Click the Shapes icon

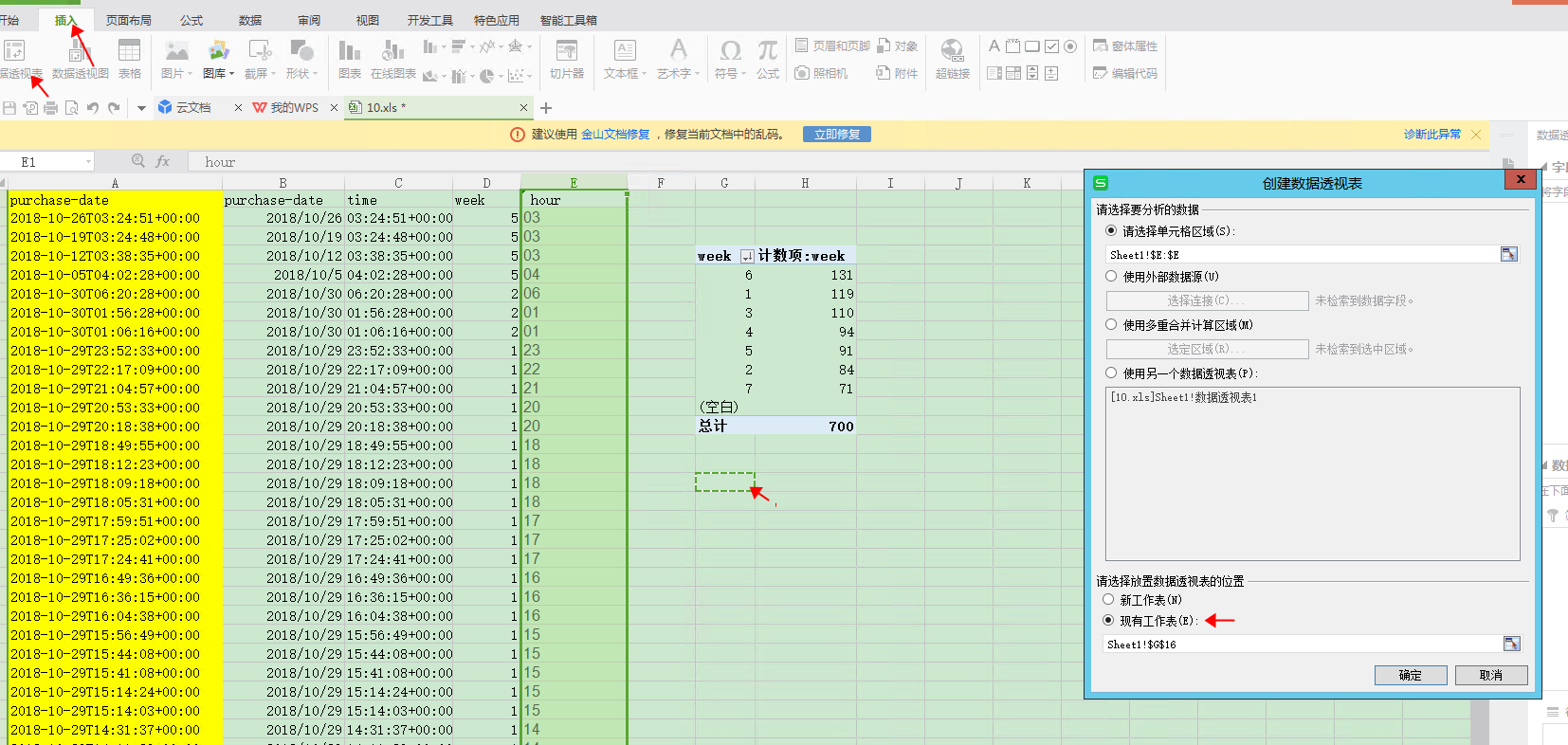[x=301, y=50]
